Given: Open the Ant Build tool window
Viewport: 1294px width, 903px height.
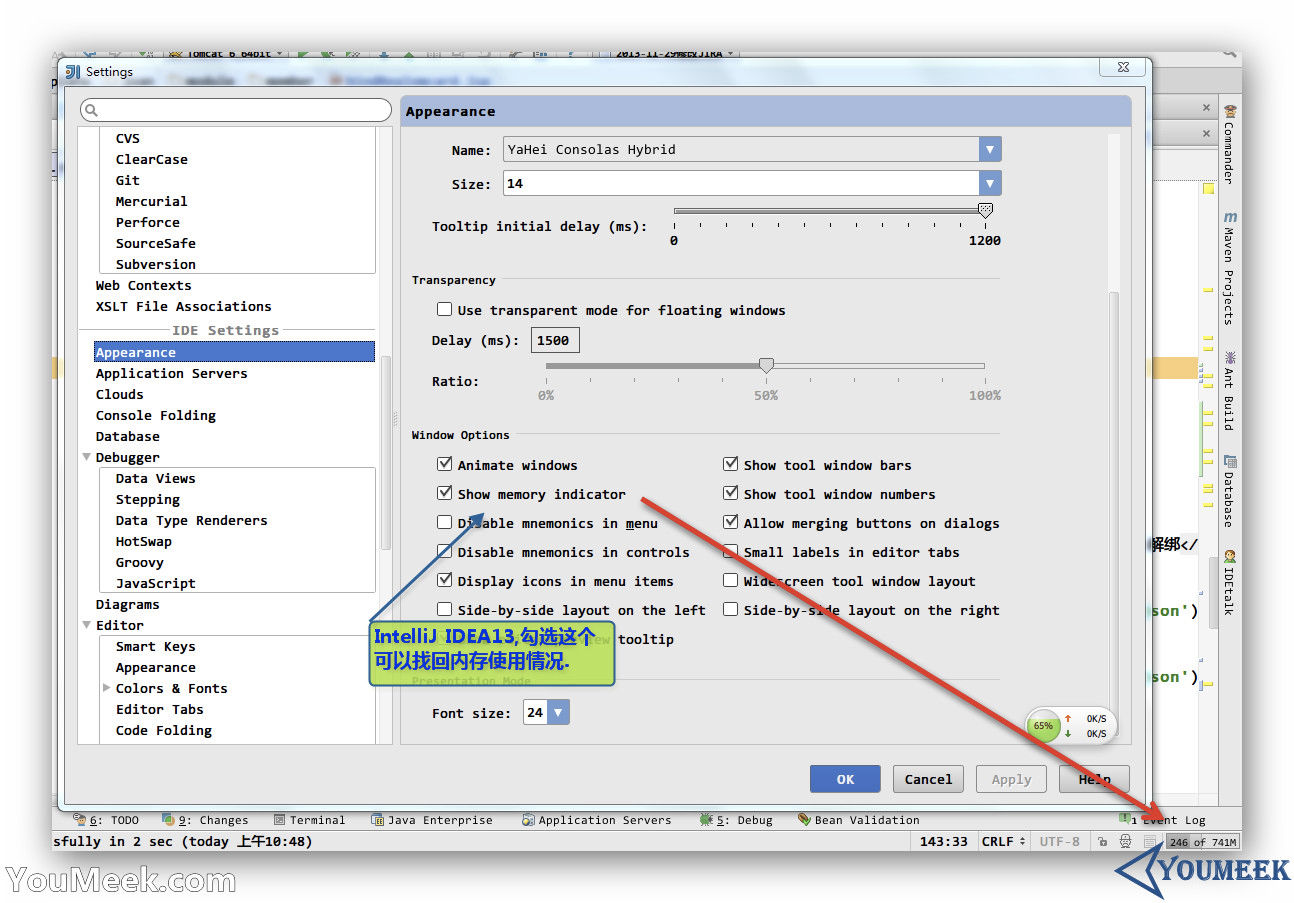Looking at the screenshot, I should pyautogui.click(x=1229, y=390).
